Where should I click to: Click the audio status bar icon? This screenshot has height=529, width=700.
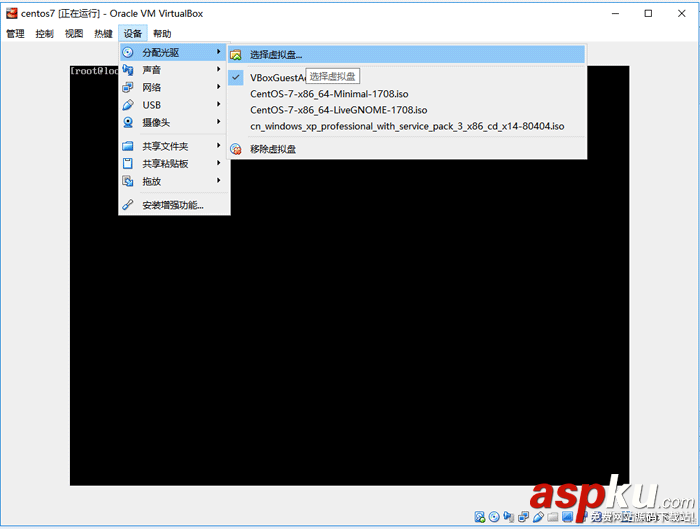(x=509, y=517)
